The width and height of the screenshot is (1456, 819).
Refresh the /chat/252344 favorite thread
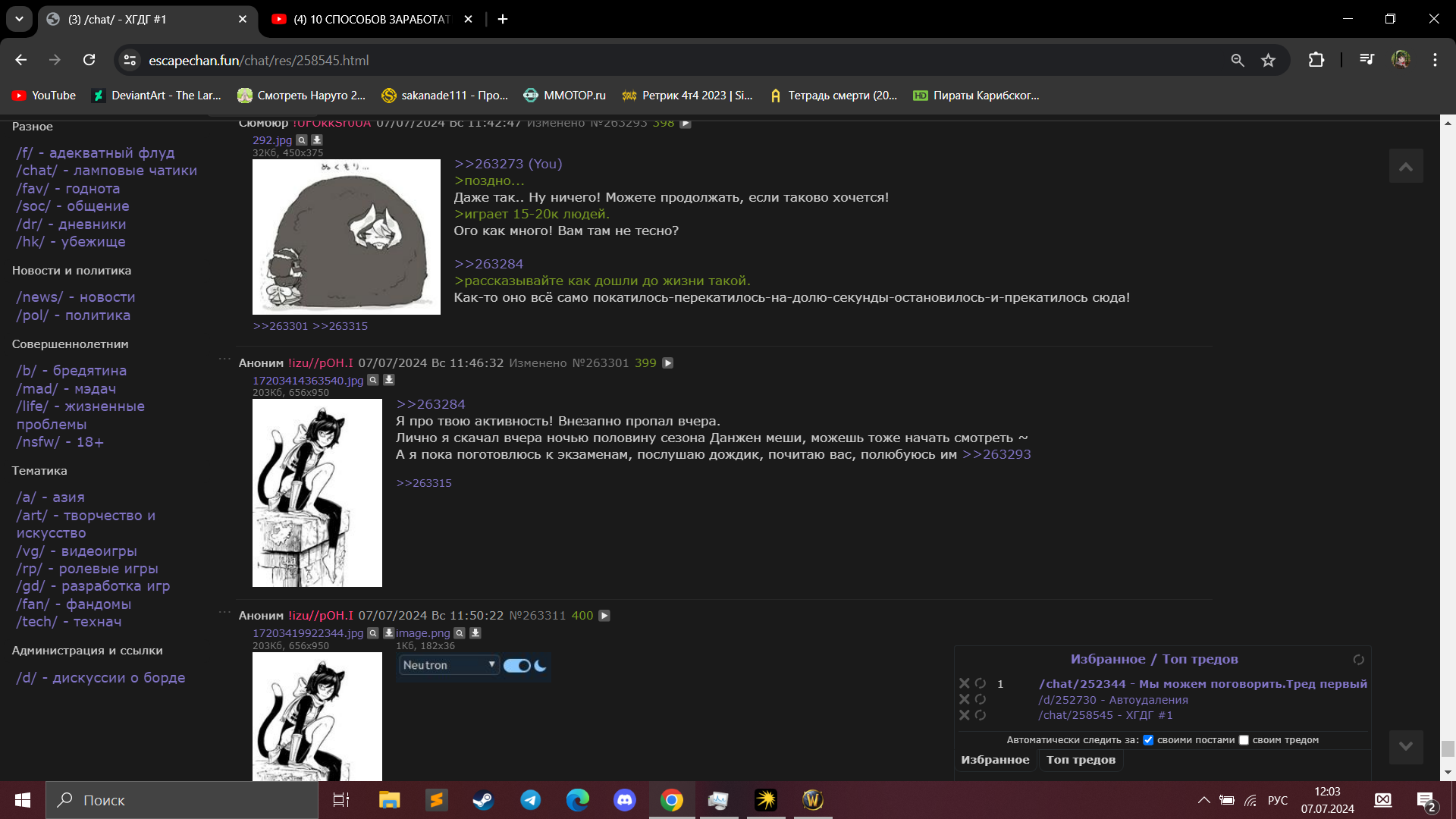[981, 683]
